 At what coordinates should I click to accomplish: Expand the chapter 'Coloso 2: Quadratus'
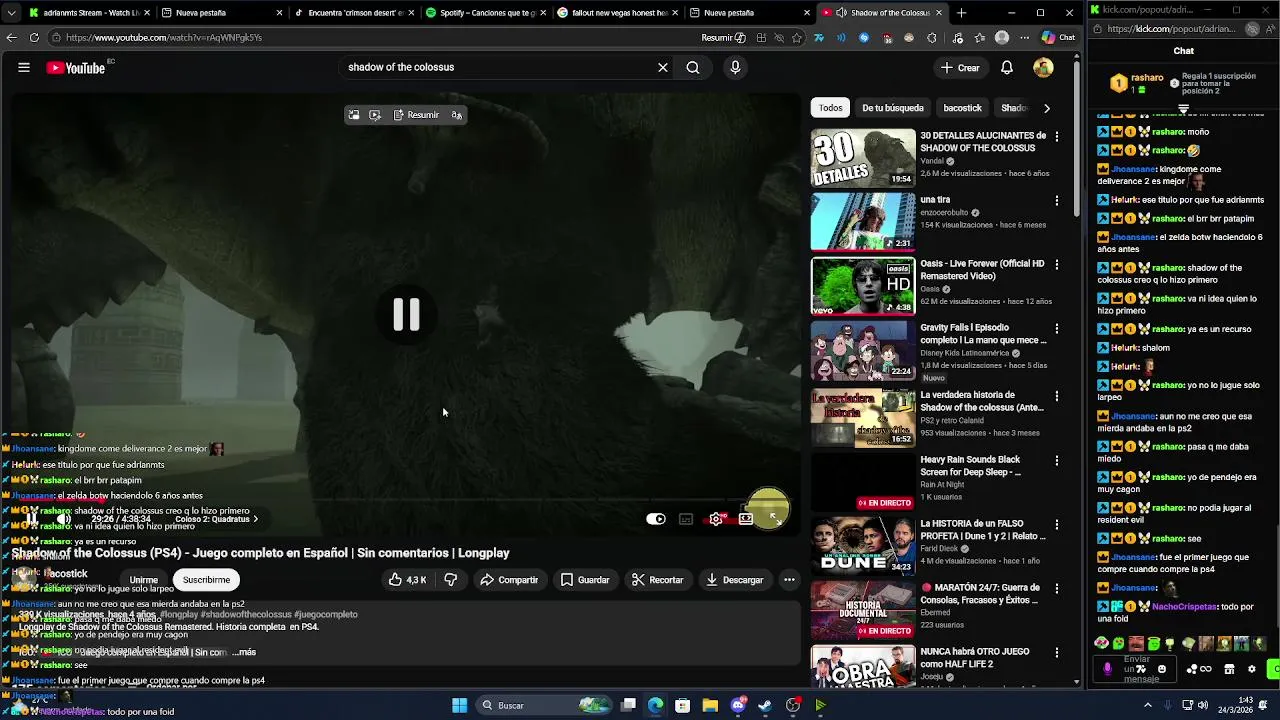[216, 519]
